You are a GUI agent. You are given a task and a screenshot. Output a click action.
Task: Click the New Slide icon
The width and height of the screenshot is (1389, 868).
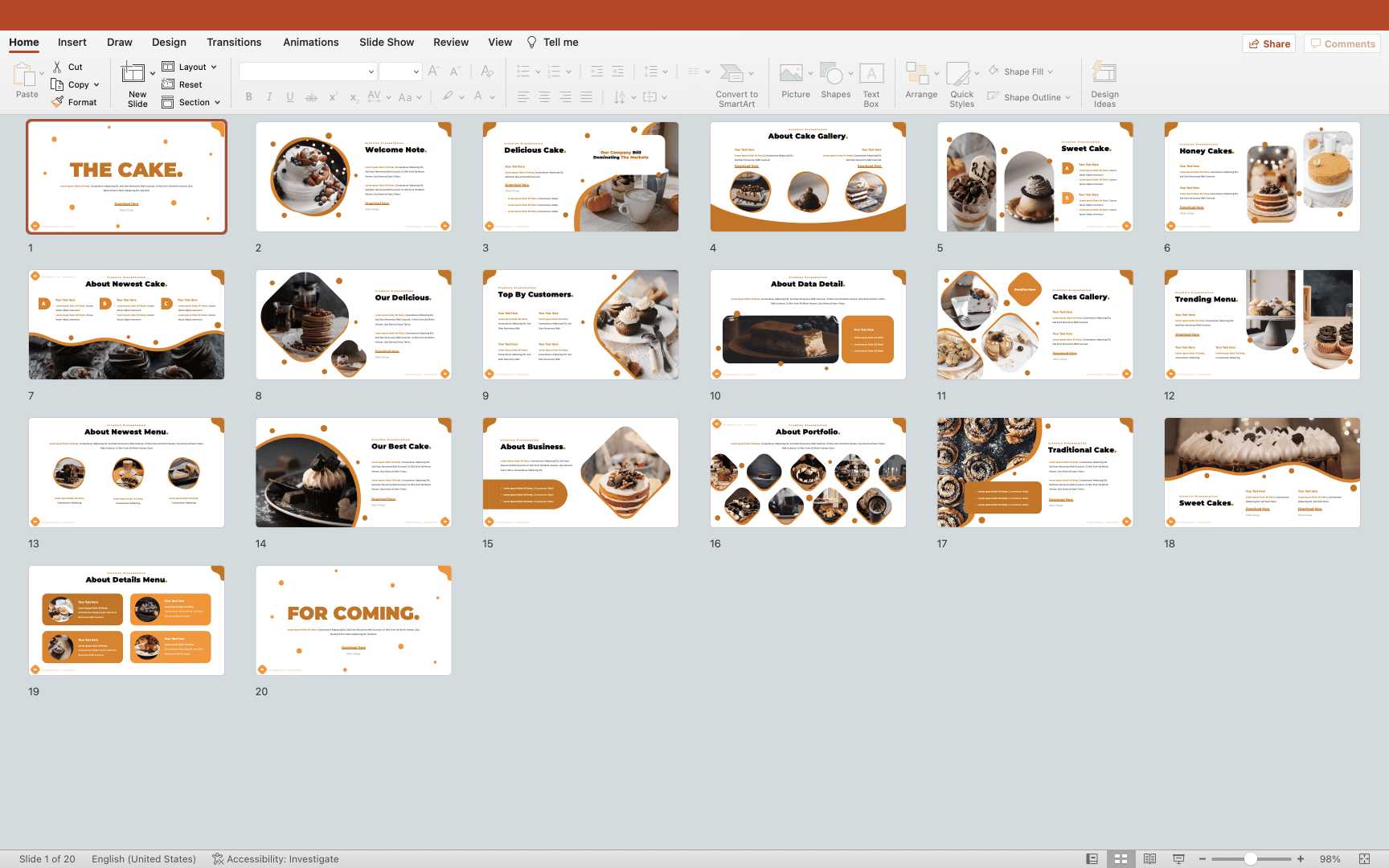(x=133, y=74)
